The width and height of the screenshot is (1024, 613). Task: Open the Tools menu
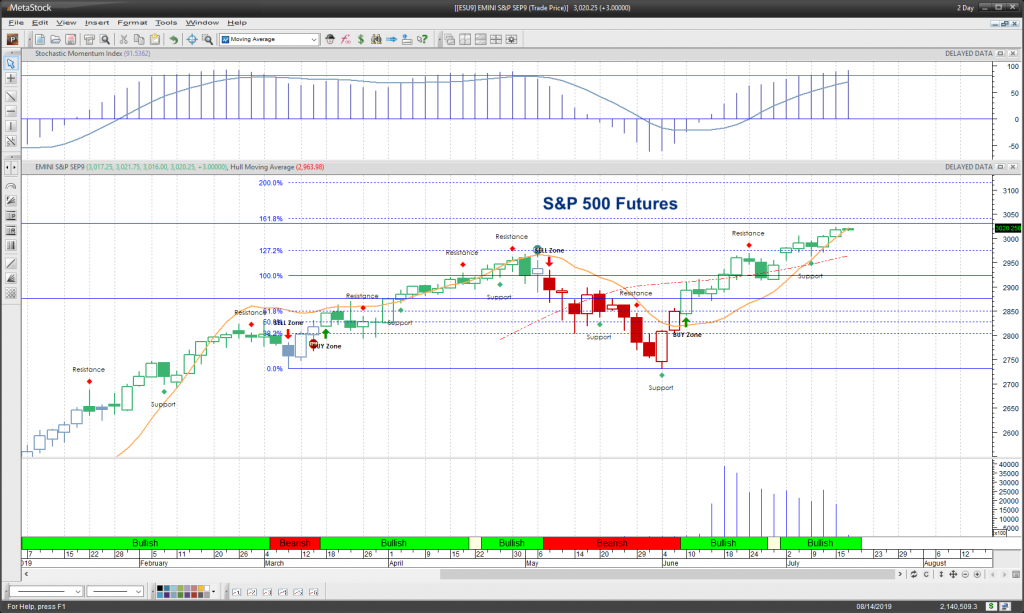pos(166,22)
